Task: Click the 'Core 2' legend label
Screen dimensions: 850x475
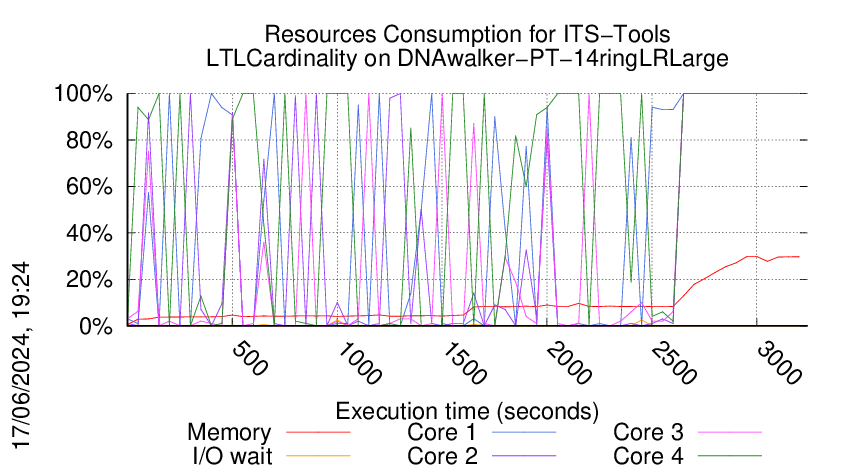Action: pyautogui.click(x=442, y=456)
